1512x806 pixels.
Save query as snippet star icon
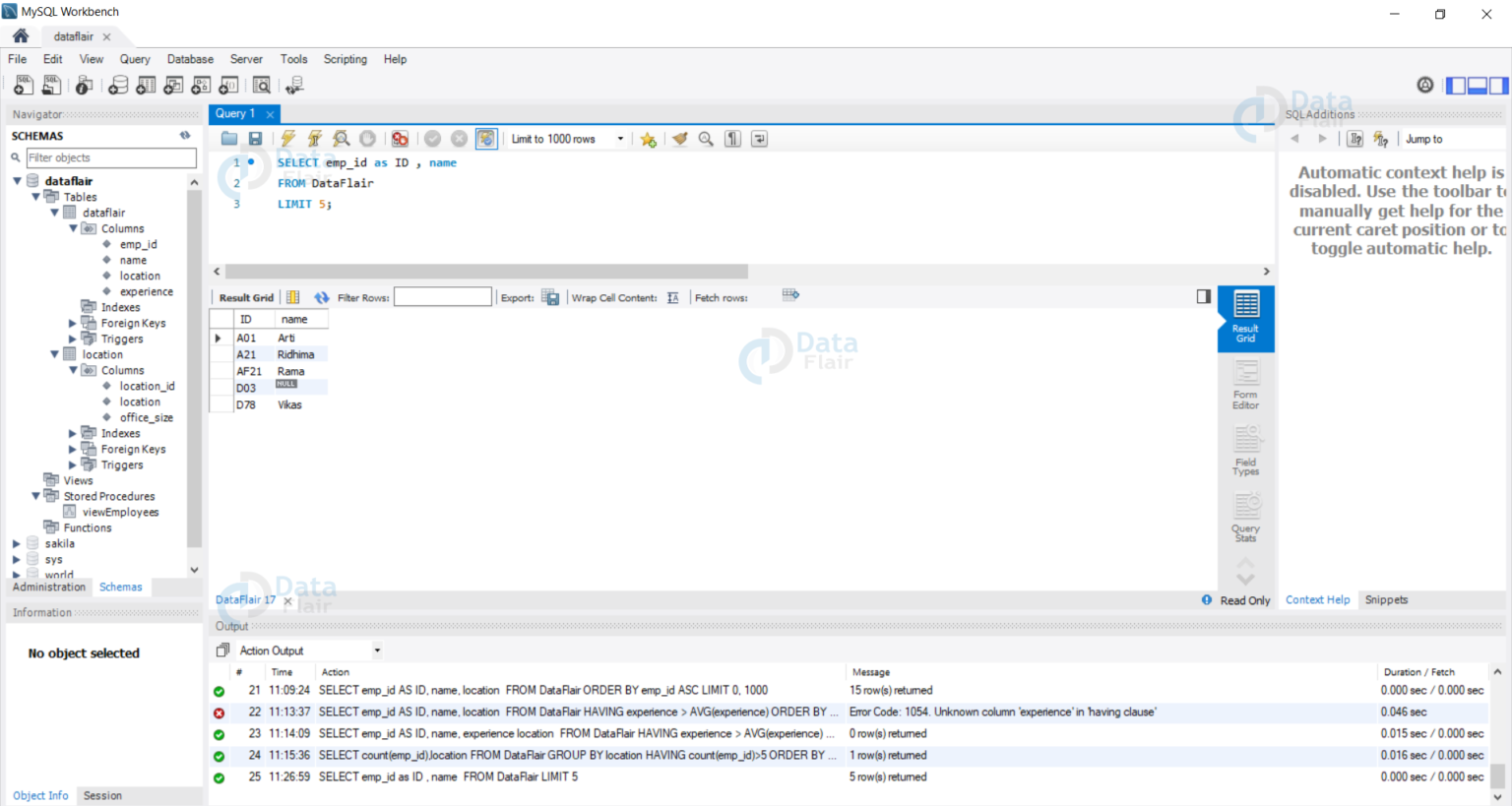pos(648,139)
